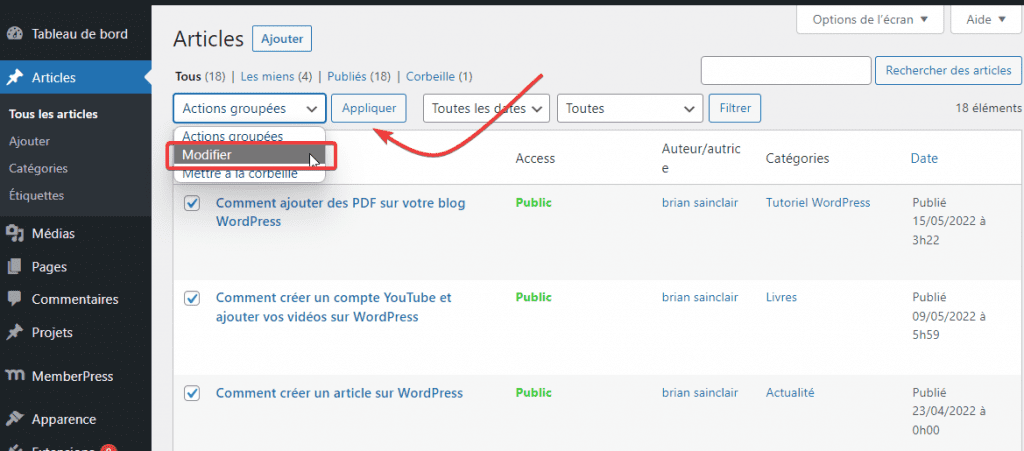Click author brian sainclair on 'créer un article' row
Screen dimensions: 1024x451
700,393
